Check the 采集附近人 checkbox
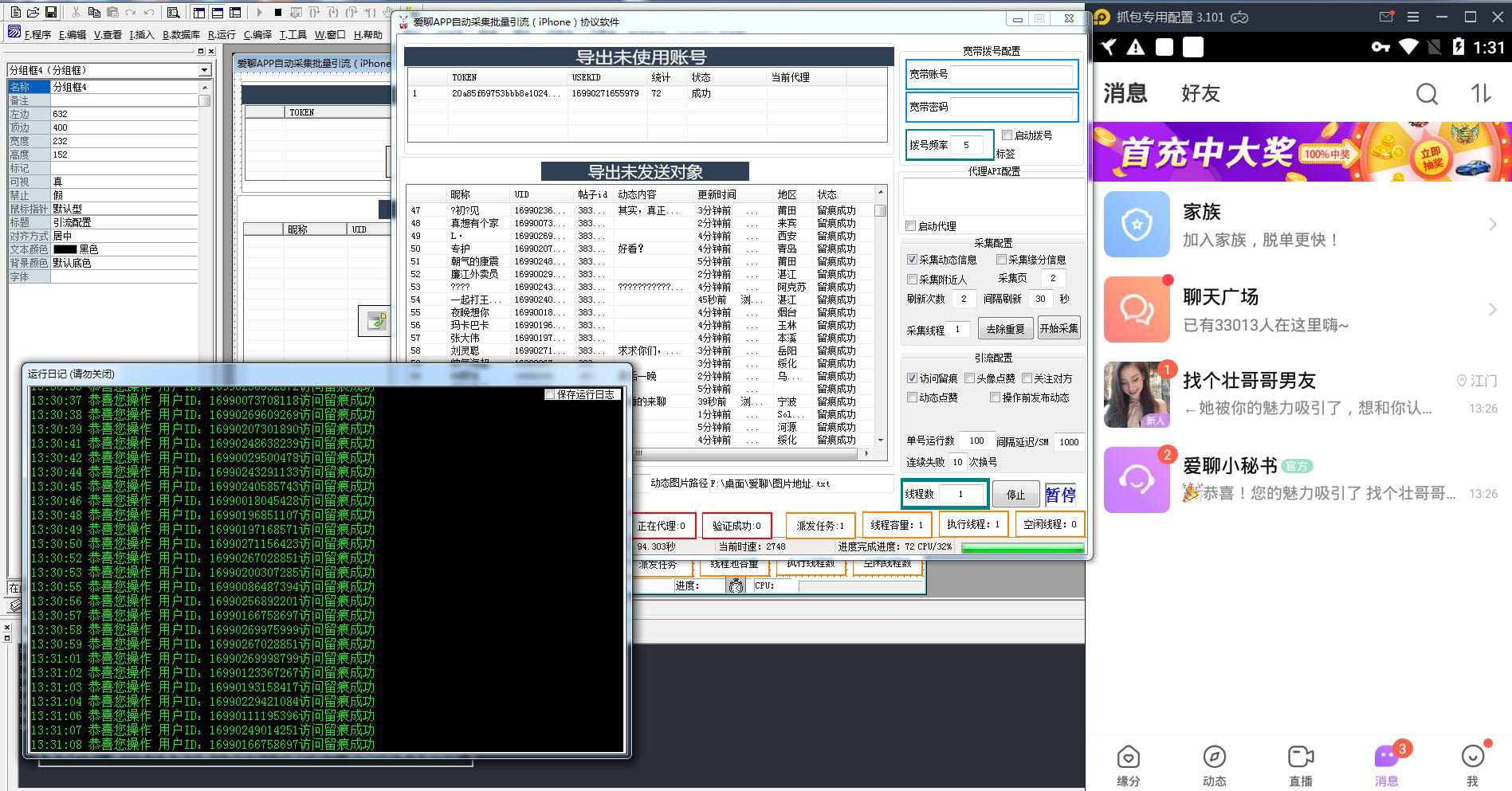 [x=912, y=280]
